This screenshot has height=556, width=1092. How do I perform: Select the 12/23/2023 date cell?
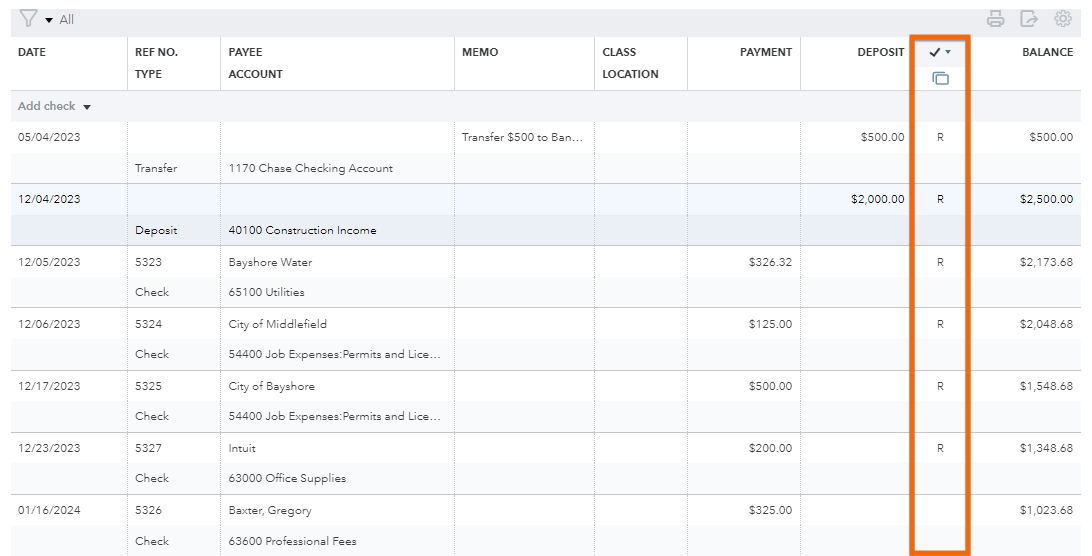point(49,448)
